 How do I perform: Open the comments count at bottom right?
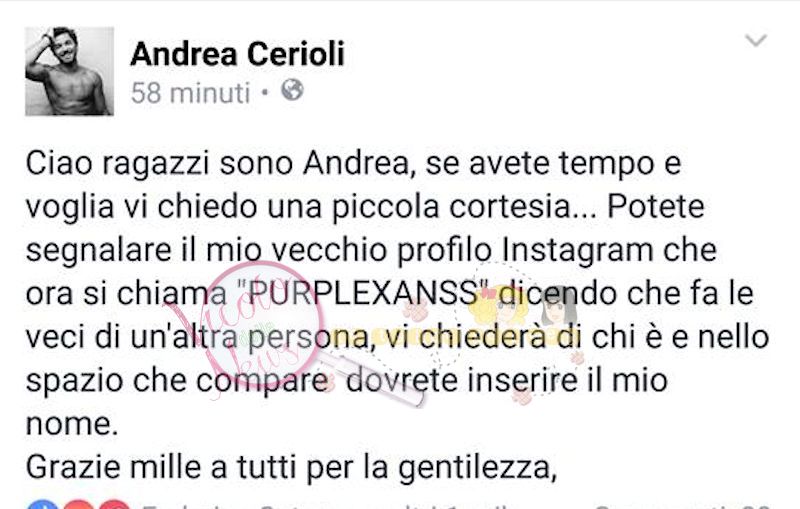(x=683, y=506)
